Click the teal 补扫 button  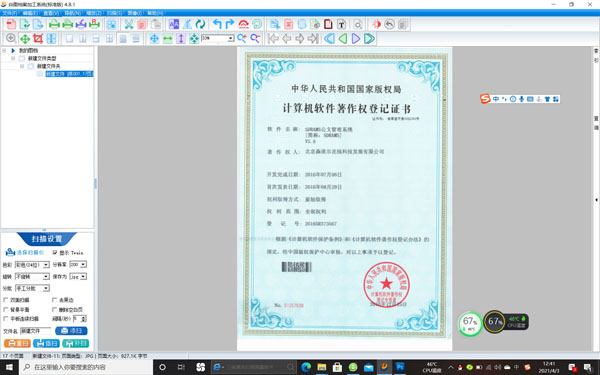click(75, 343)
